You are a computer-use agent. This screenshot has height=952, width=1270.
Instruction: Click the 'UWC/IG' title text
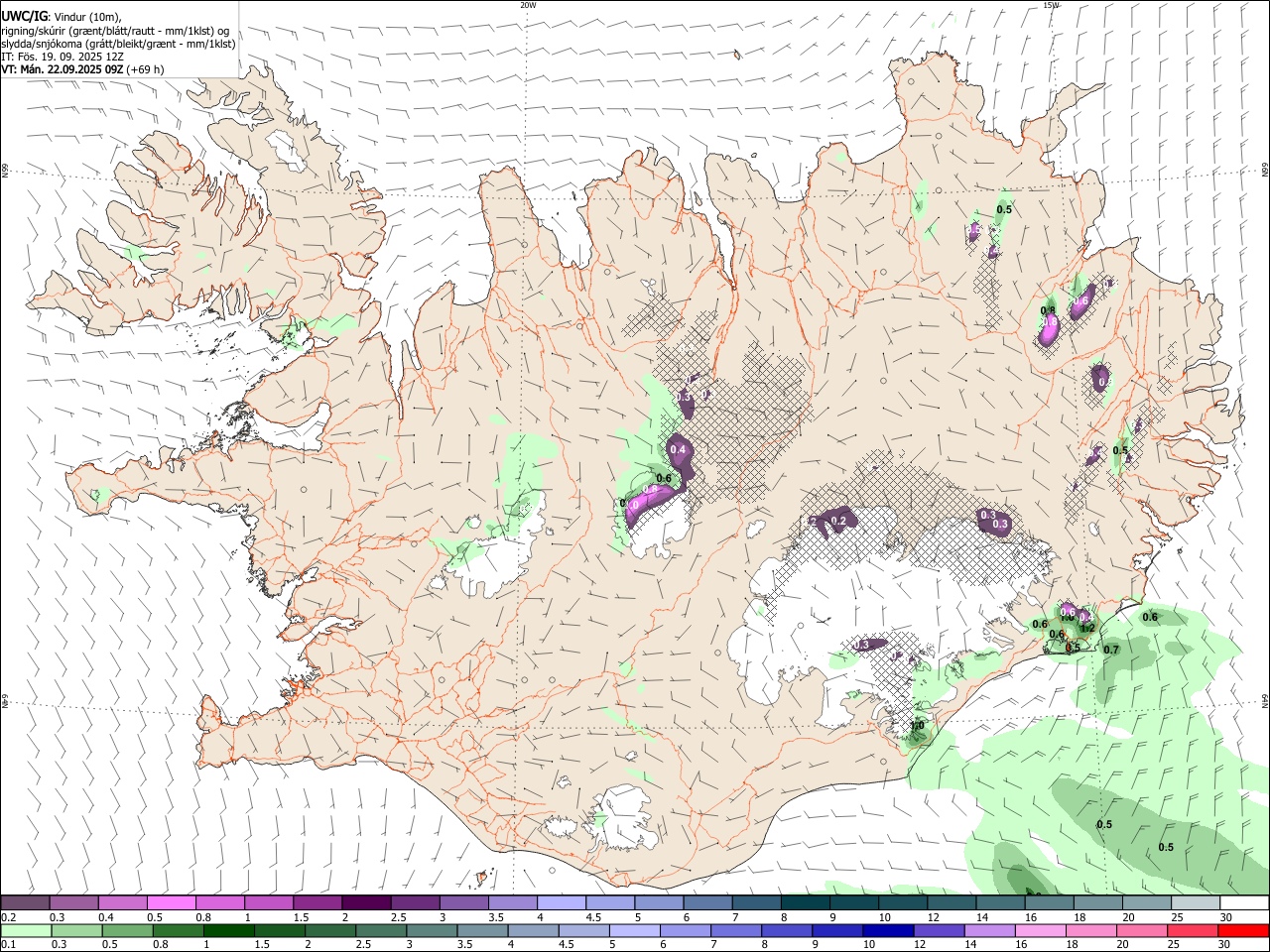point(24,16)
